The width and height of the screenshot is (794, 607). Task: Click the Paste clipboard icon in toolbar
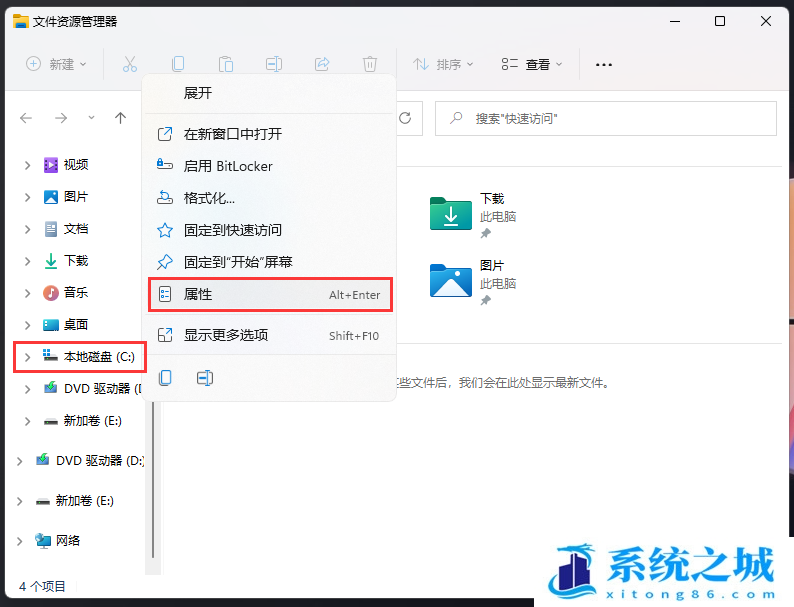[x=226, y=64]
